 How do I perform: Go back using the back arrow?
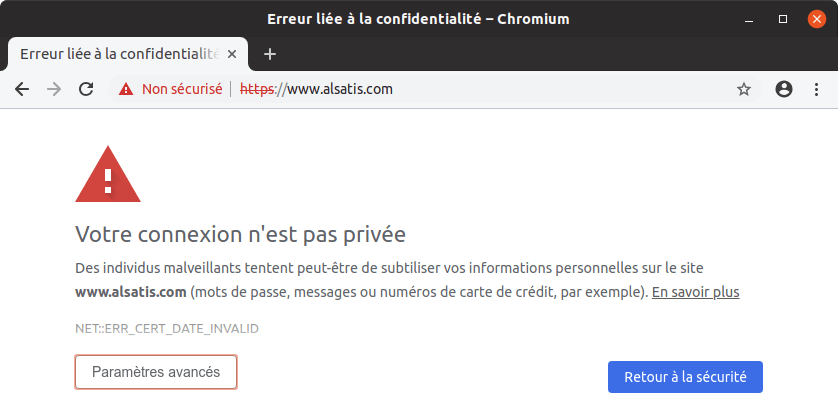[x=22, y=89]
